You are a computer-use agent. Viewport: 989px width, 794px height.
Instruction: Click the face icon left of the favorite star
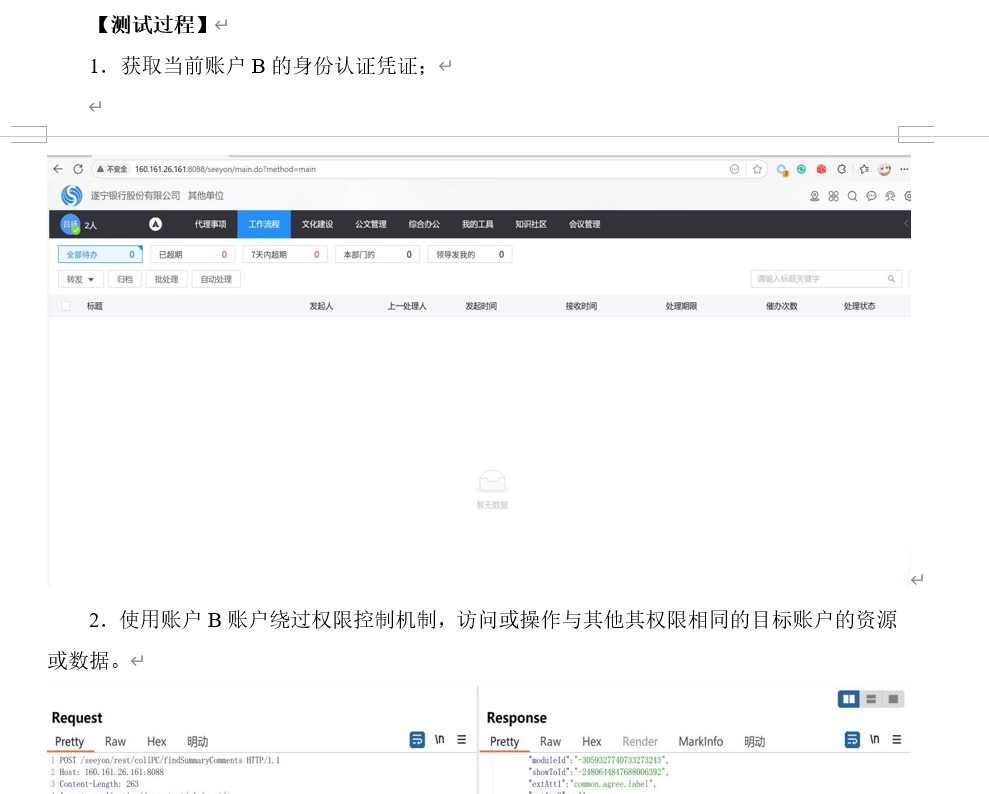734,169
